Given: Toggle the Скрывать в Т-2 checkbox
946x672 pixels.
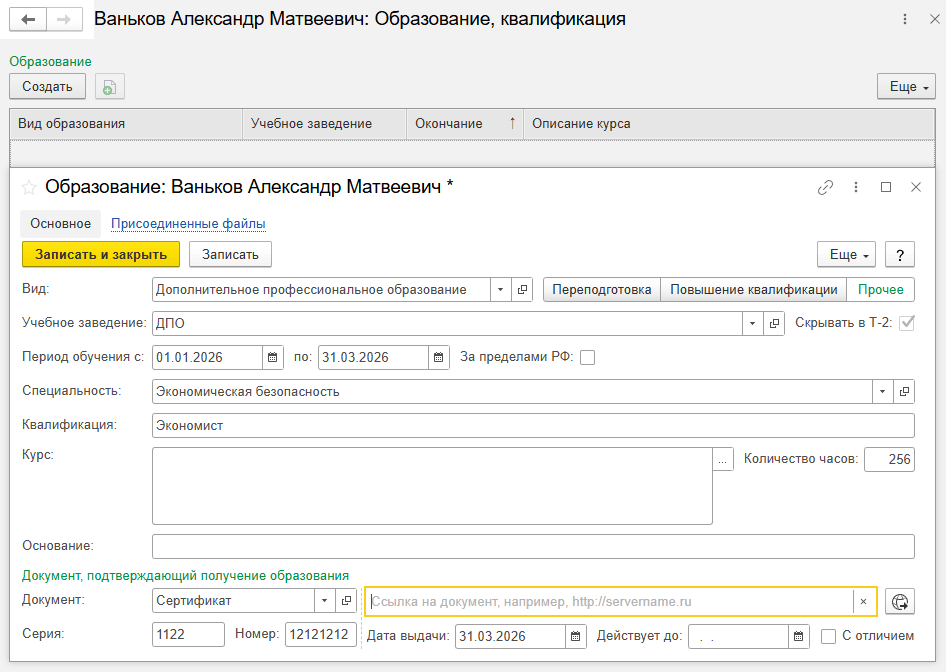Looking at the screenshot, I should point(907,323).
